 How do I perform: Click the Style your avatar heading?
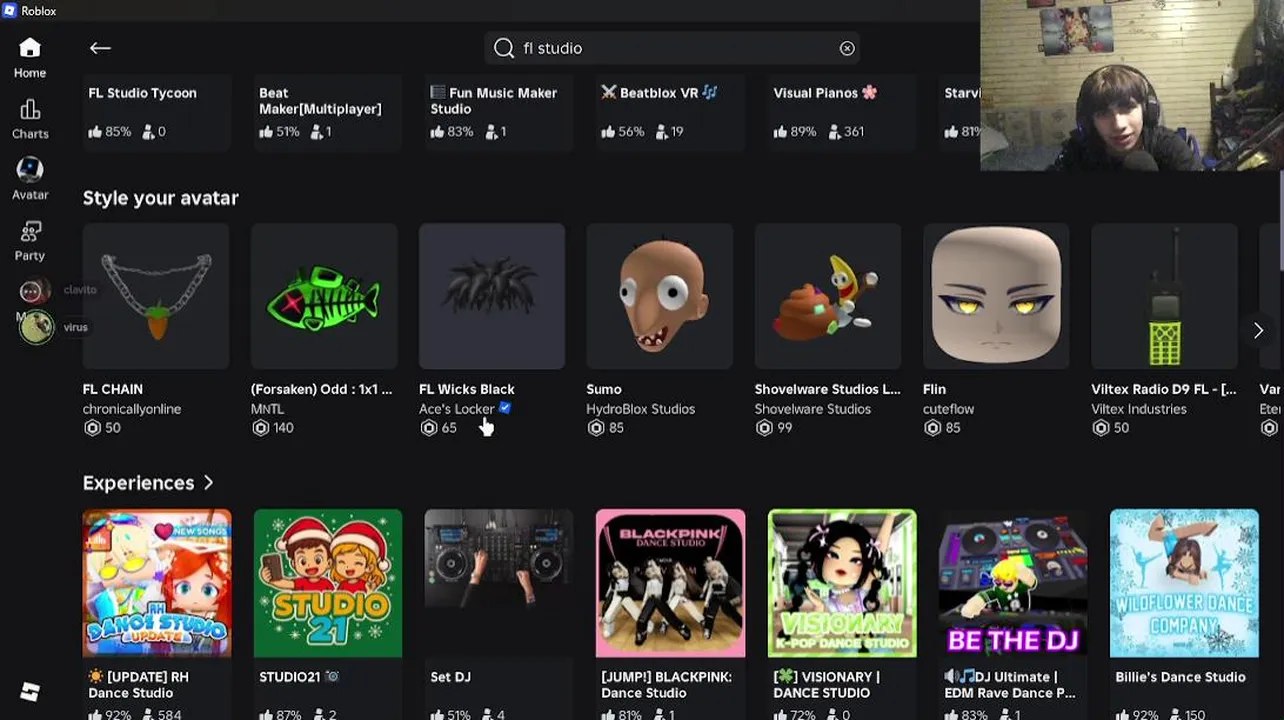coord(161,198)
